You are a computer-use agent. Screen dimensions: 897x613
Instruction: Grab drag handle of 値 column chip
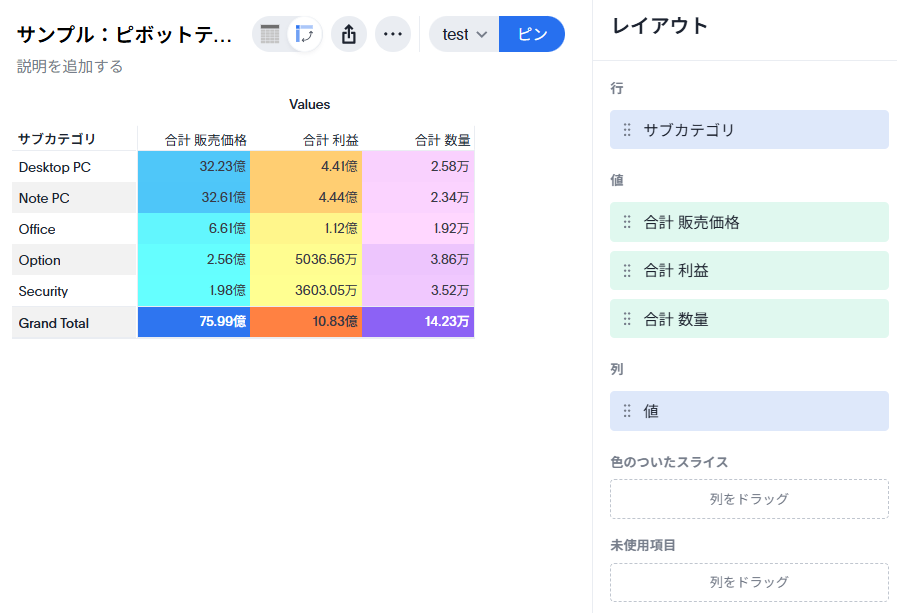(x=627, y=411)
